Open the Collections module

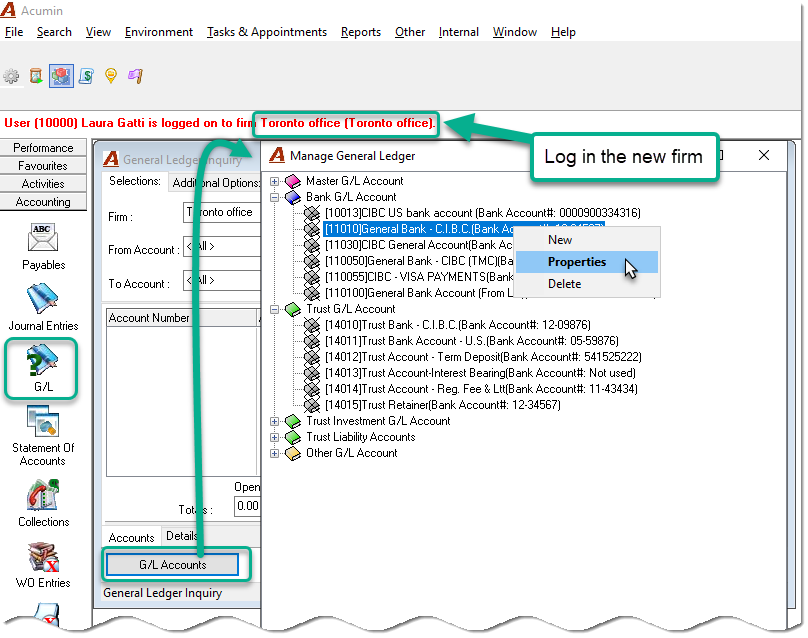click(43, 503)
